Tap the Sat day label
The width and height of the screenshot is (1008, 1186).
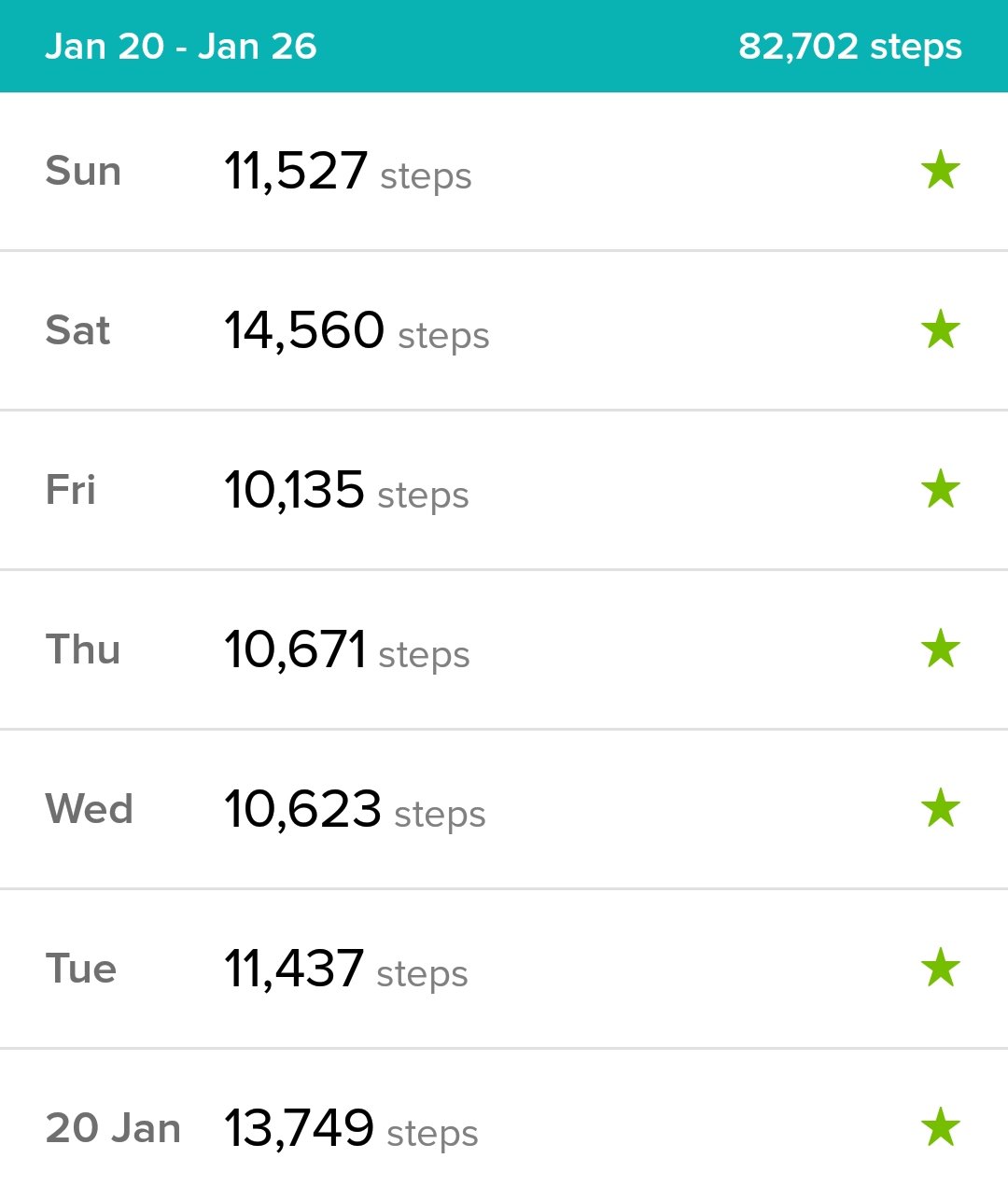(78, 330)
